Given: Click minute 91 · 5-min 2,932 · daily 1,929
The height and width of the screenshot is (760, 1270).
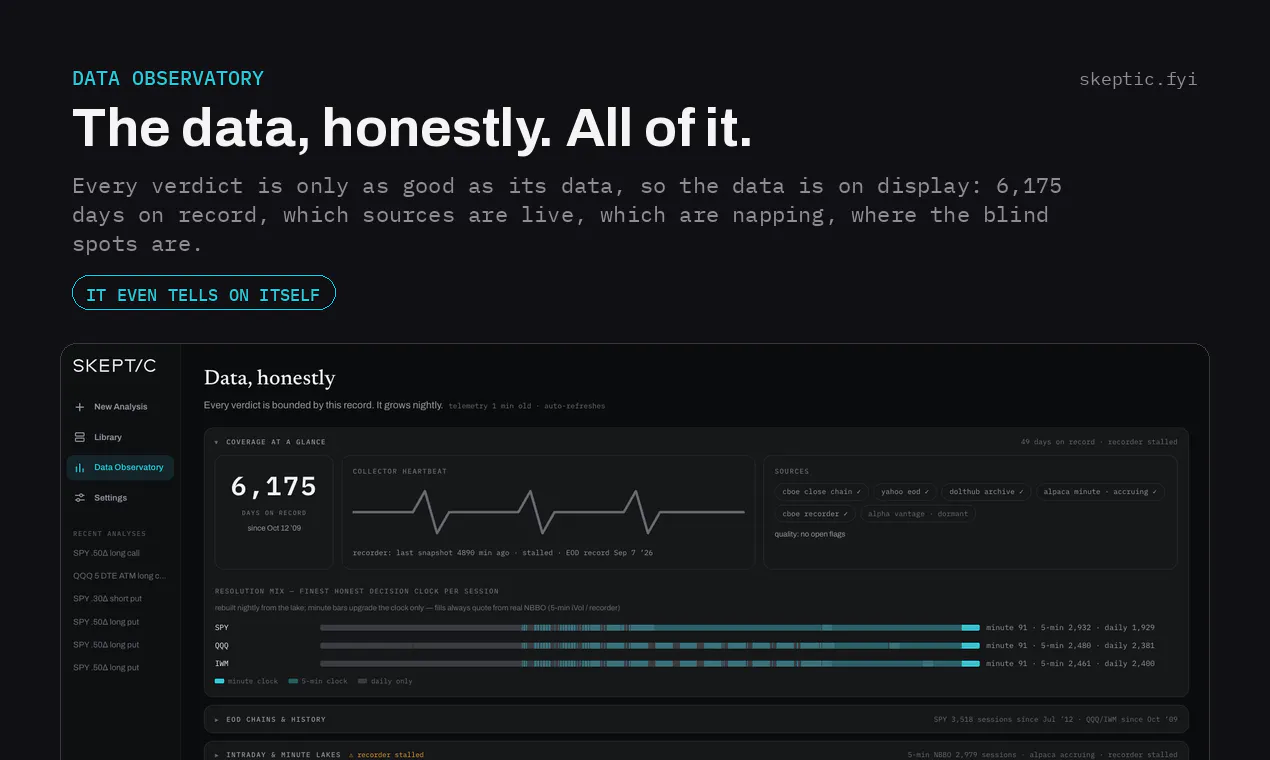Looking at the screenshot, I should [x=1070, y=628].
